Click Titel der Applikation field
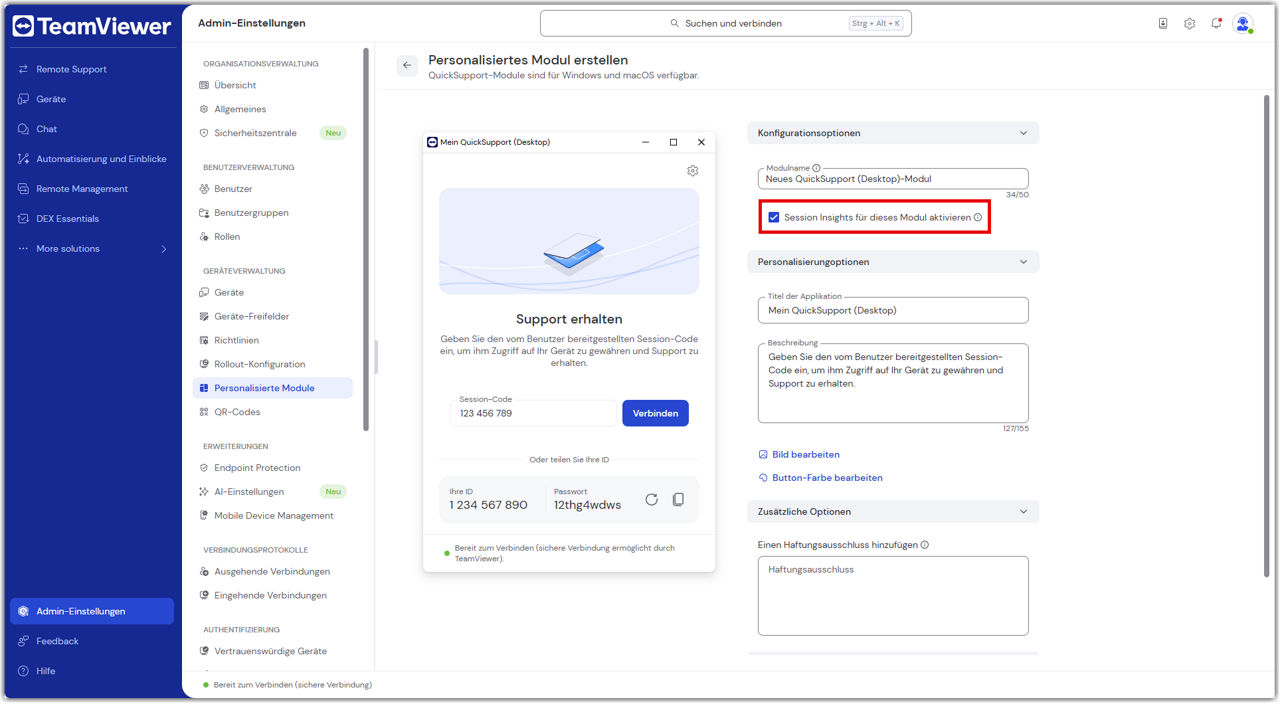 [893, 310]
